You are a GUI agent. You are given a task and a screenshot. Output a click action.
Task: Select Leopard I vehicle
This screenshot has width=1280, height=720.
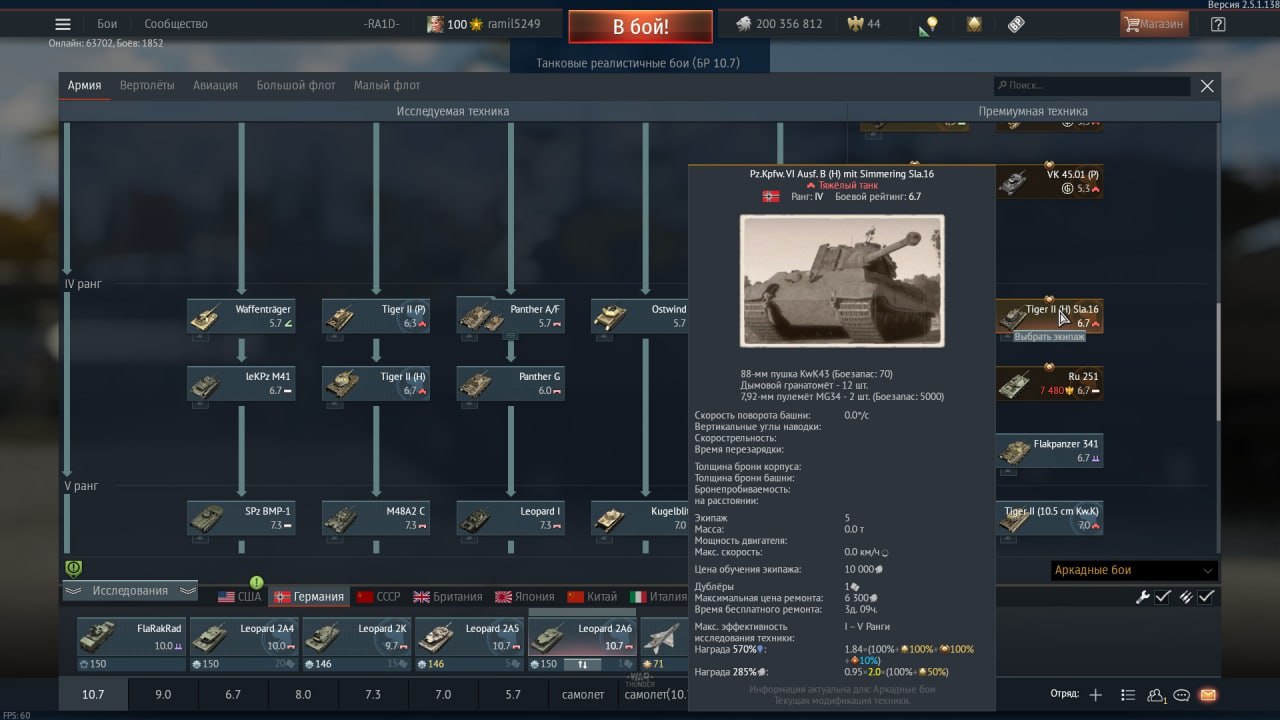(510, 518)
